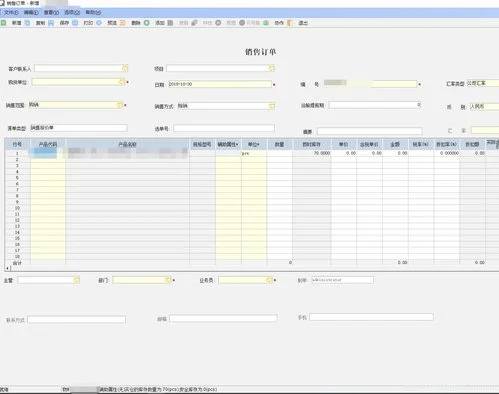Click the 复制 (Copy) toolbar icon
The height and width of the screenshot is (394, 499).
(x=27, y=23)
